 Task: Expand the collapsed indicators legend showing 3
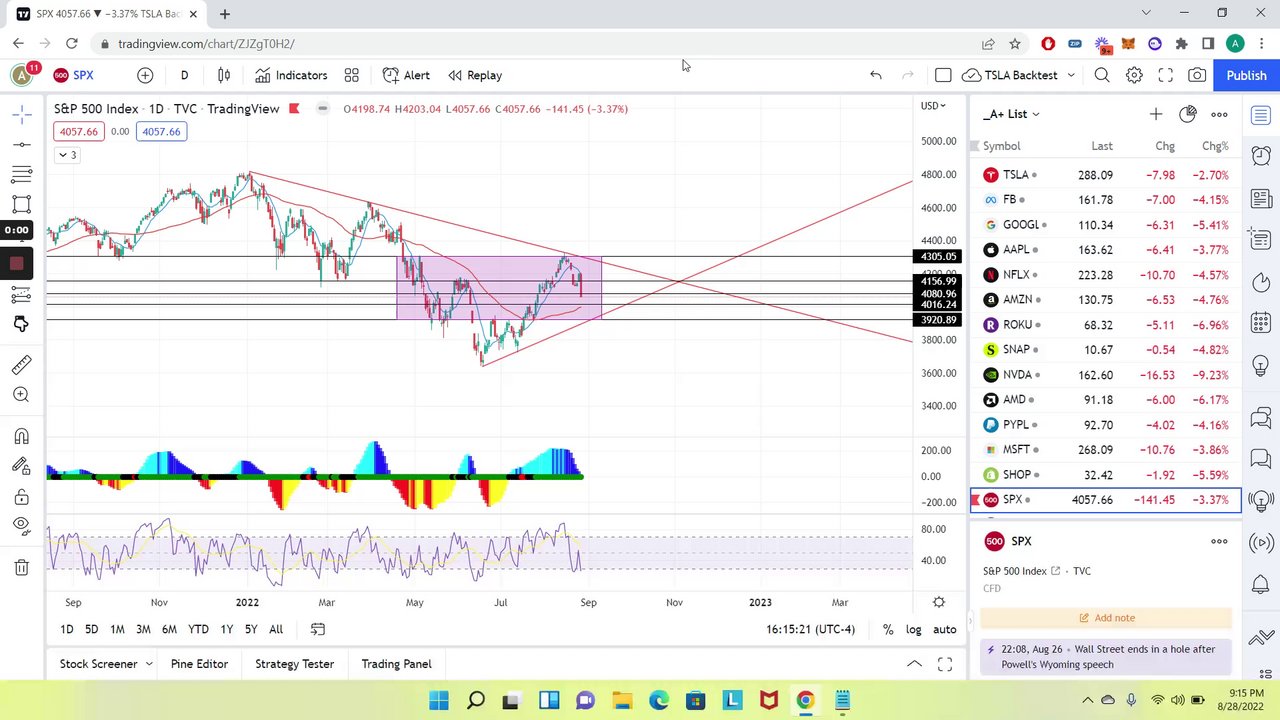(67, 155)
